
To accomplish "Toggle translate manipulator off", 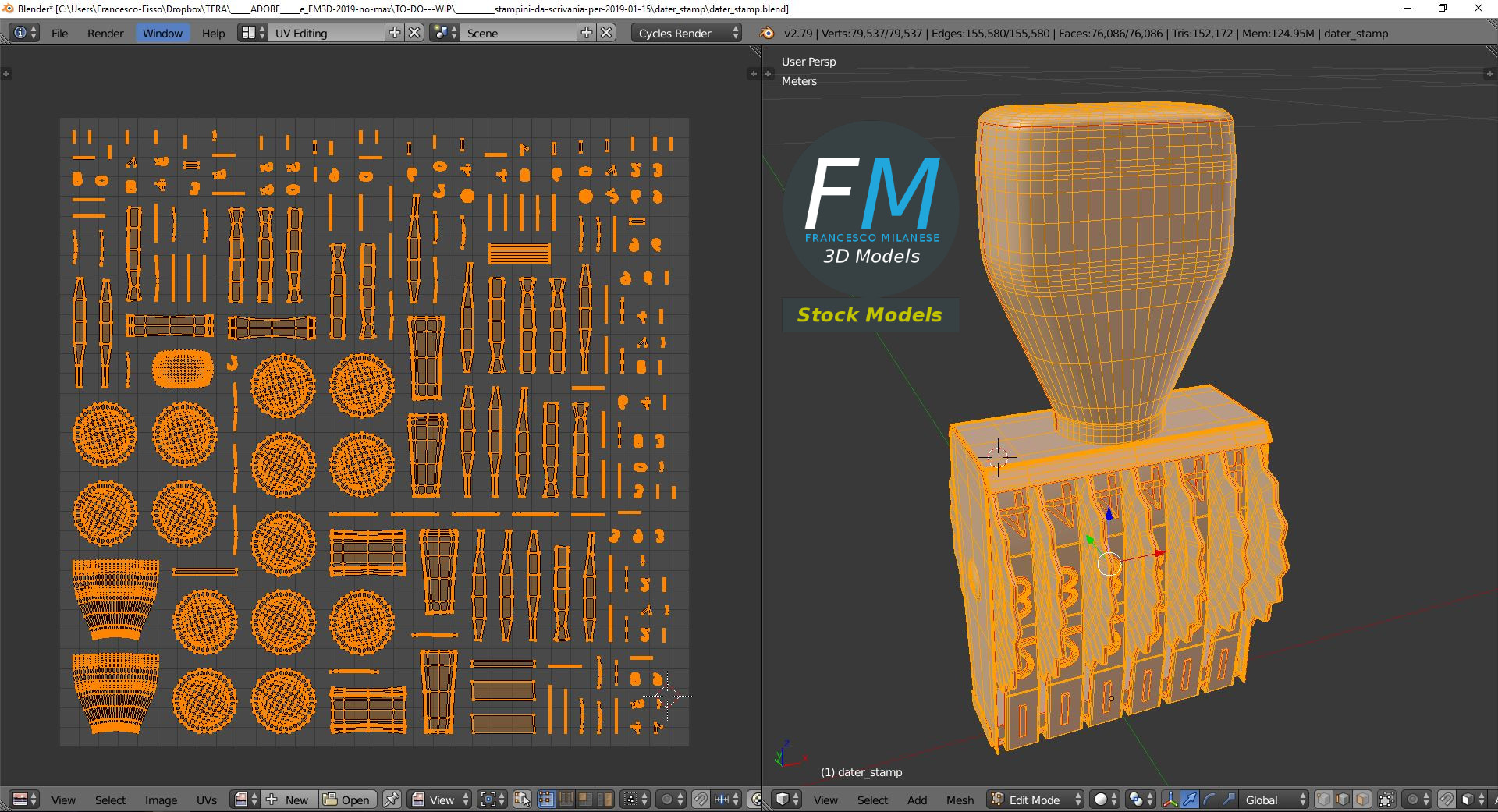I will (1189, 800).
